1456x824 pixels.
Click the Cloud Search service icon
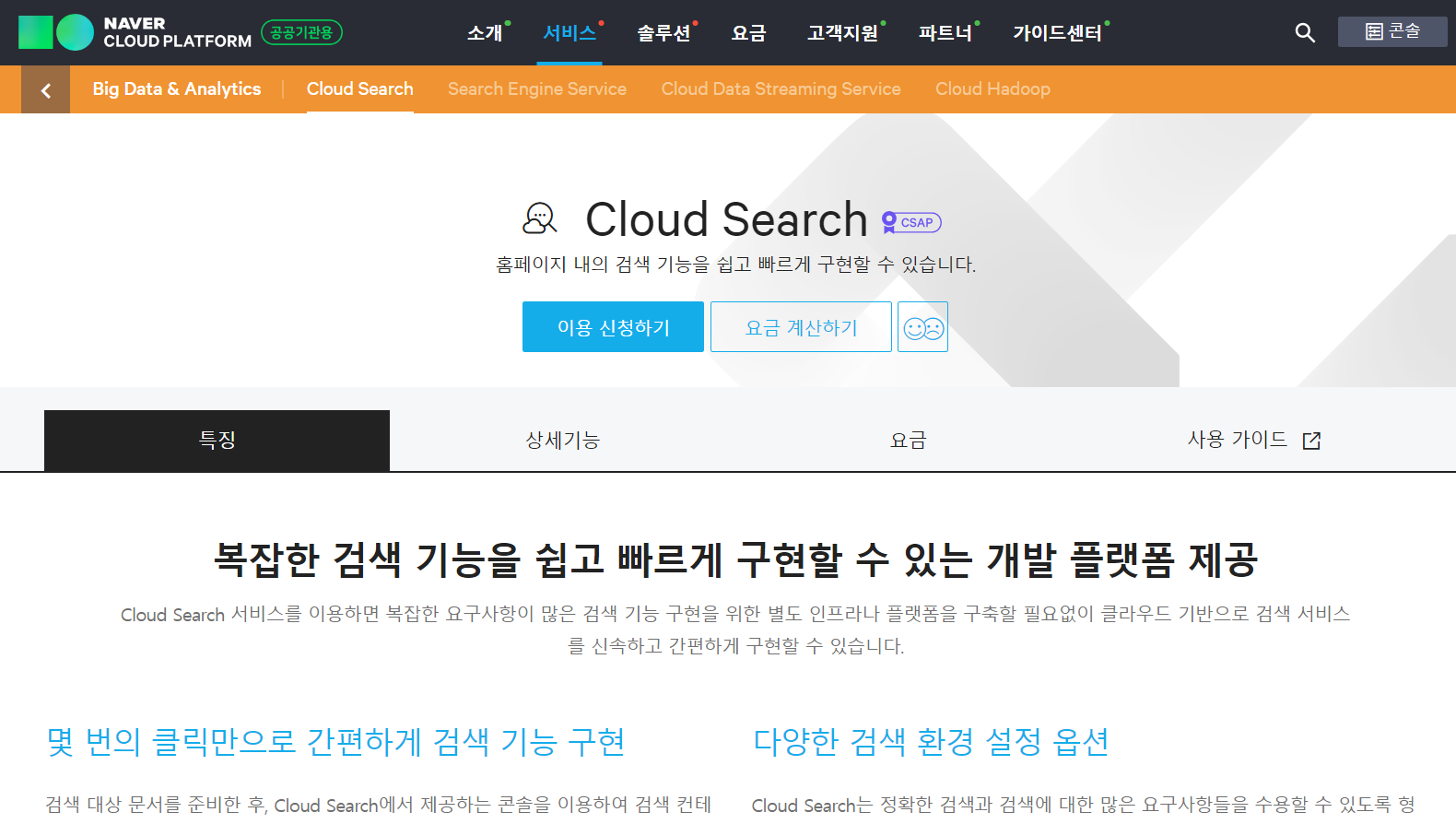pos(540,219)
